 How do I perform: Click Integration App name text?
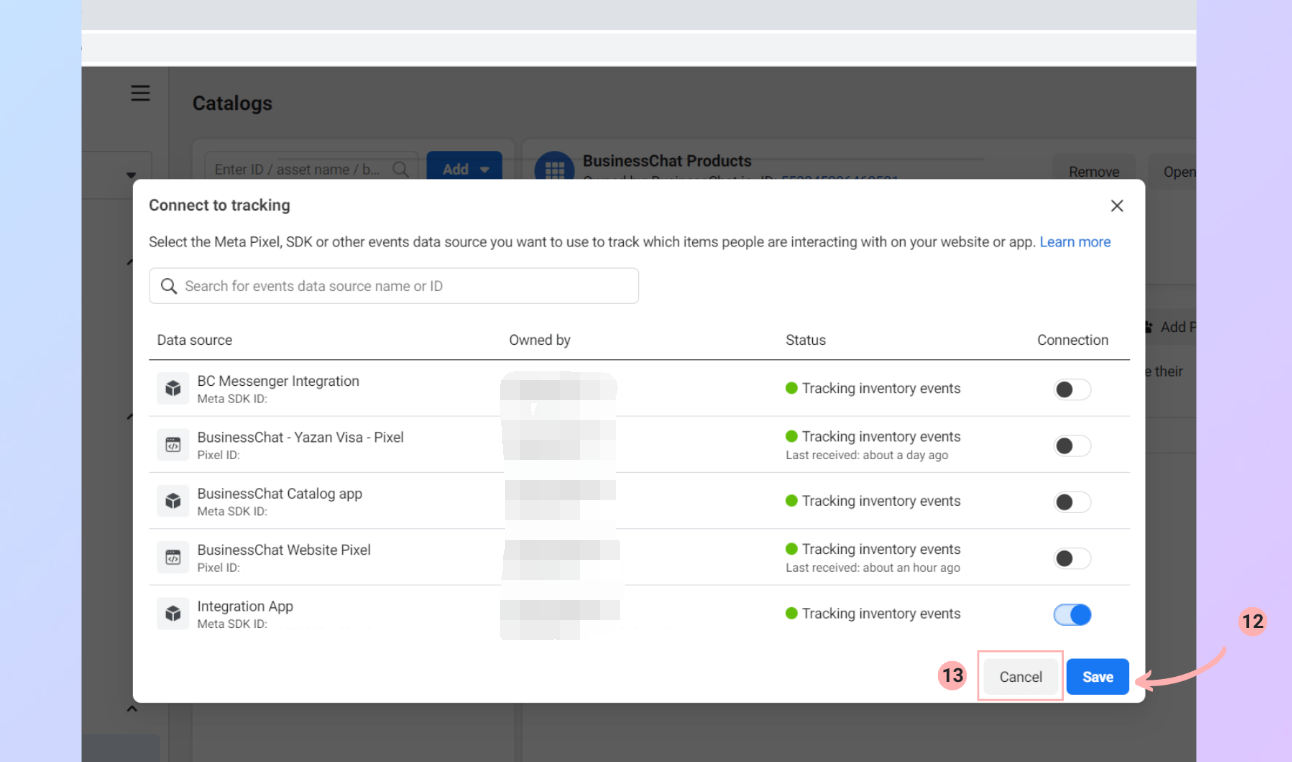click(x=245, y=606)
